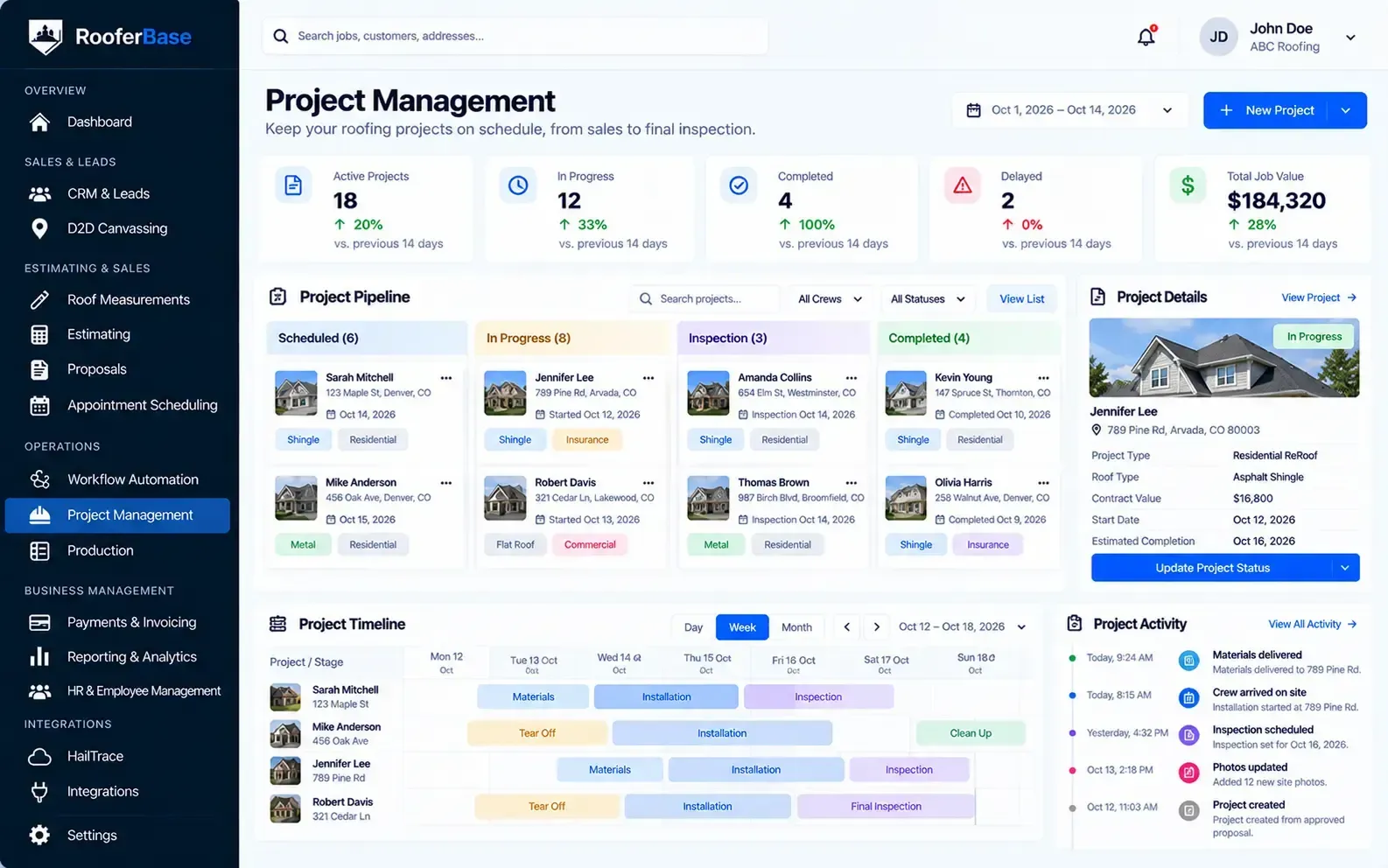
Task: Open timeline week range dropdown
Action: 962,626
